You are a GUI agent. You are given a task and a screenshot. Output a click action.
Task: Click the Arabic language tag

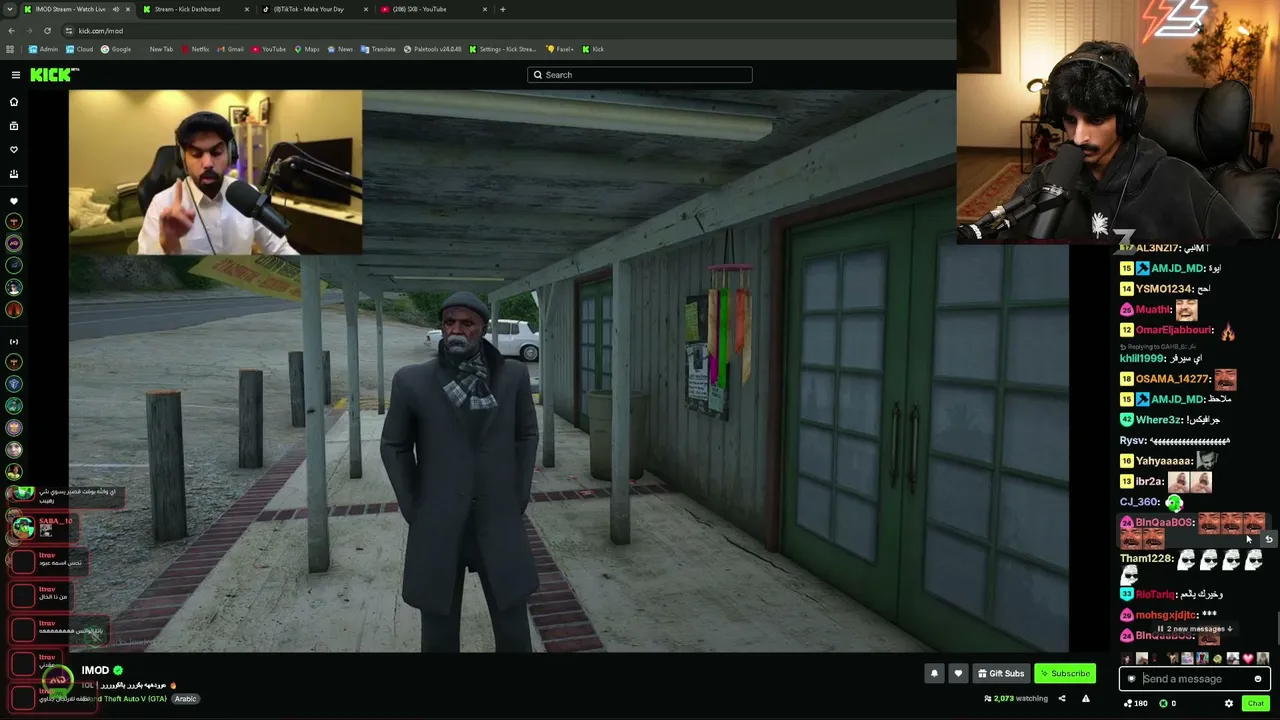pyautogui.click(x=186, y=699)
